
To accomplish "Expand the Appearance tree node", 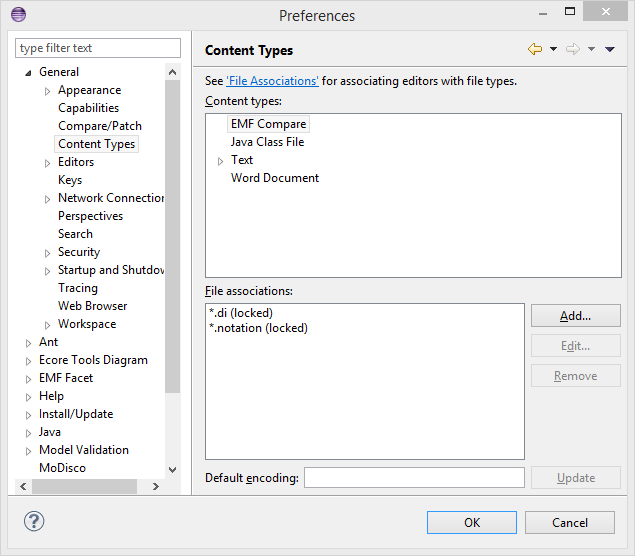I will pos(48,91).
